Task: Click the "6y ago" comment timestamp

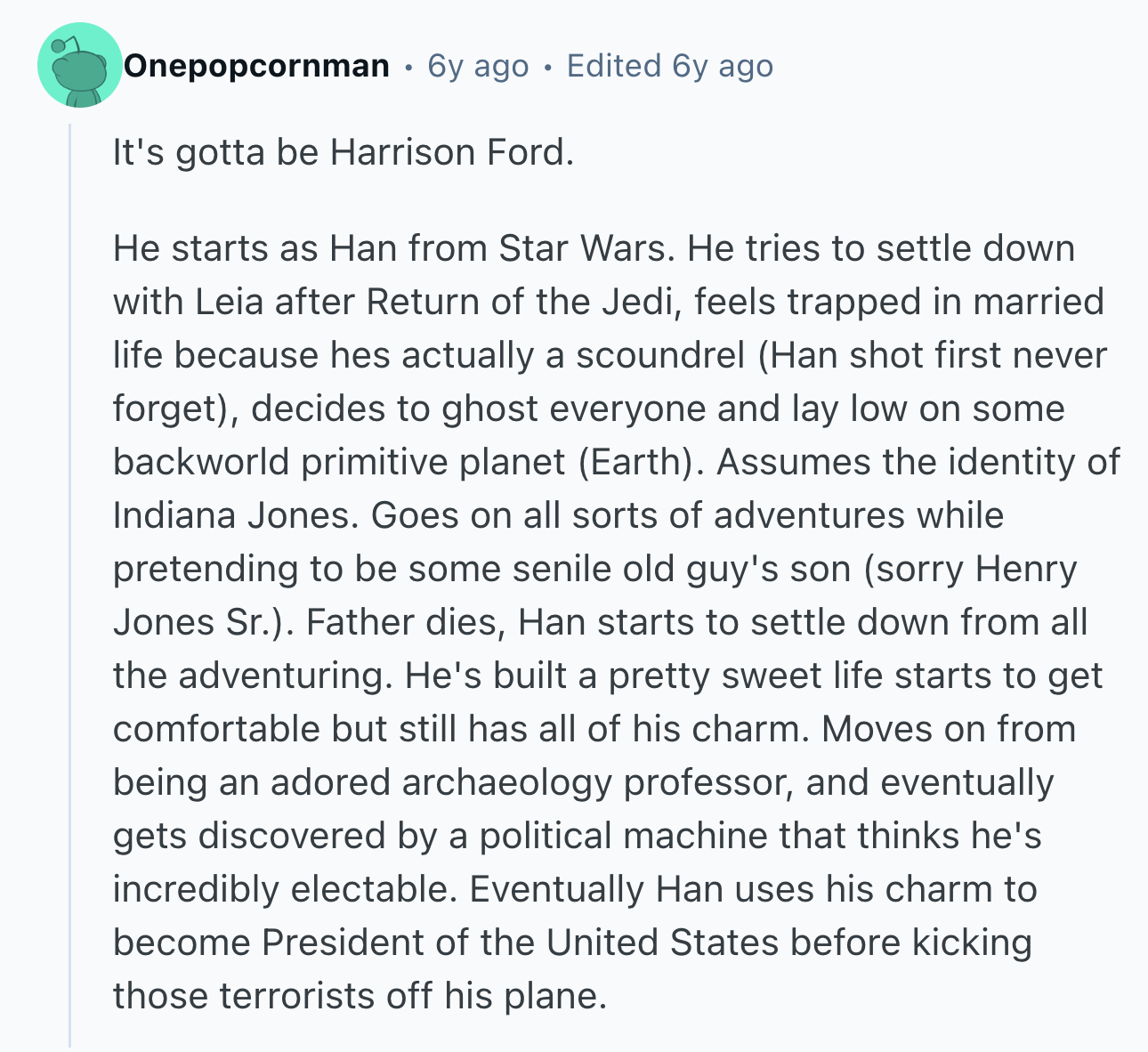Action: (x=478, y=66)
